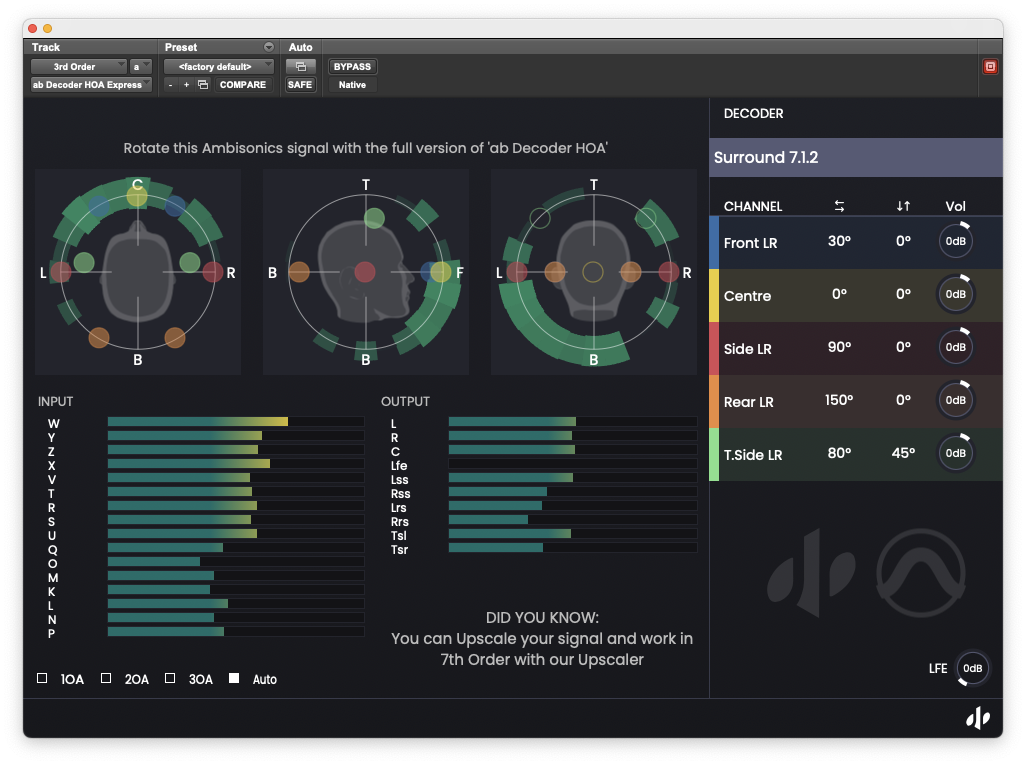Enable the 3OA checkbox
This screenshot has width=1026, height=765.
point(170,678)
